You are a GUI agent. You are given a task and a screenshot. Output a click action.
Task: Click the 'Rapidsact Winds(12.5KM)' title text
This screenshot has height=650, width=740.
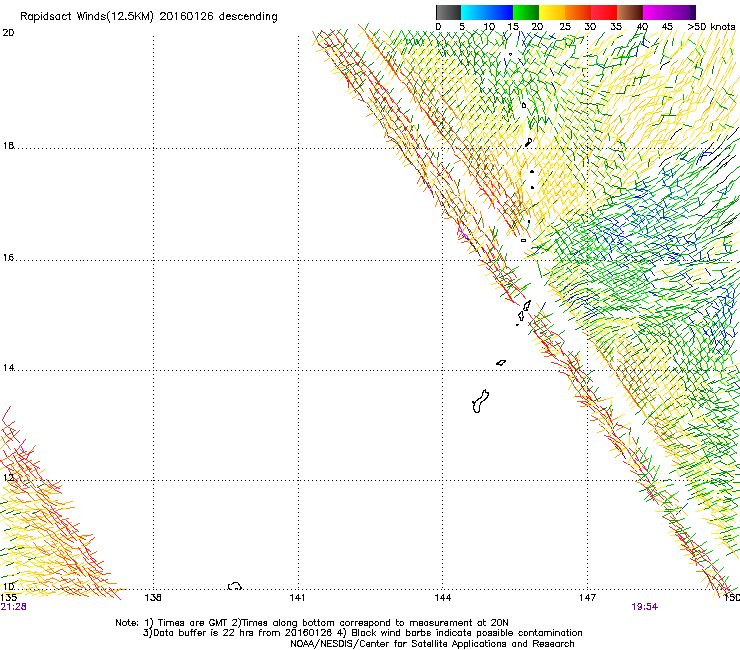tap(87, 17)
